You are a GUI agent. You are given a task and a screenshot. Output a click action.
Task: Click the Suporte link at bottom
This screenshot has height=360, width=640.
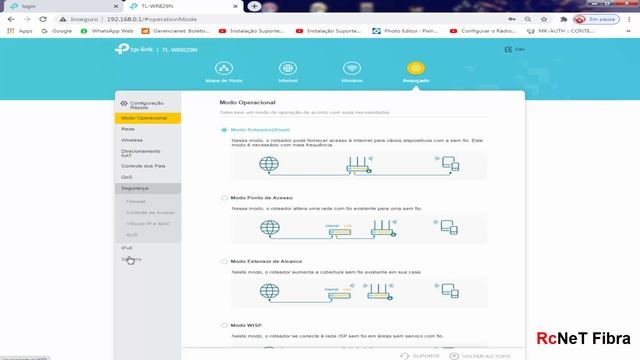point(420,356)
